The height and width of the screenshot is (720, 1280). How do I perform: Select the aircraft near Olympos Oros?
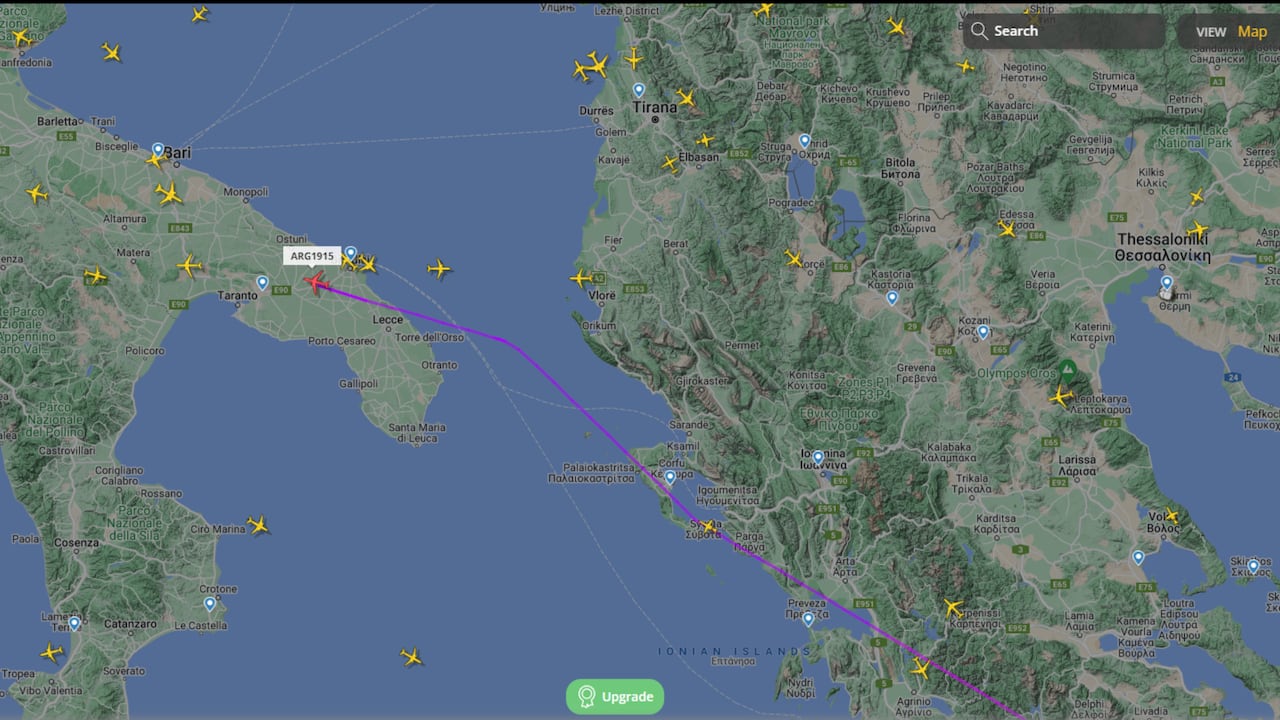coord(1061,397)
